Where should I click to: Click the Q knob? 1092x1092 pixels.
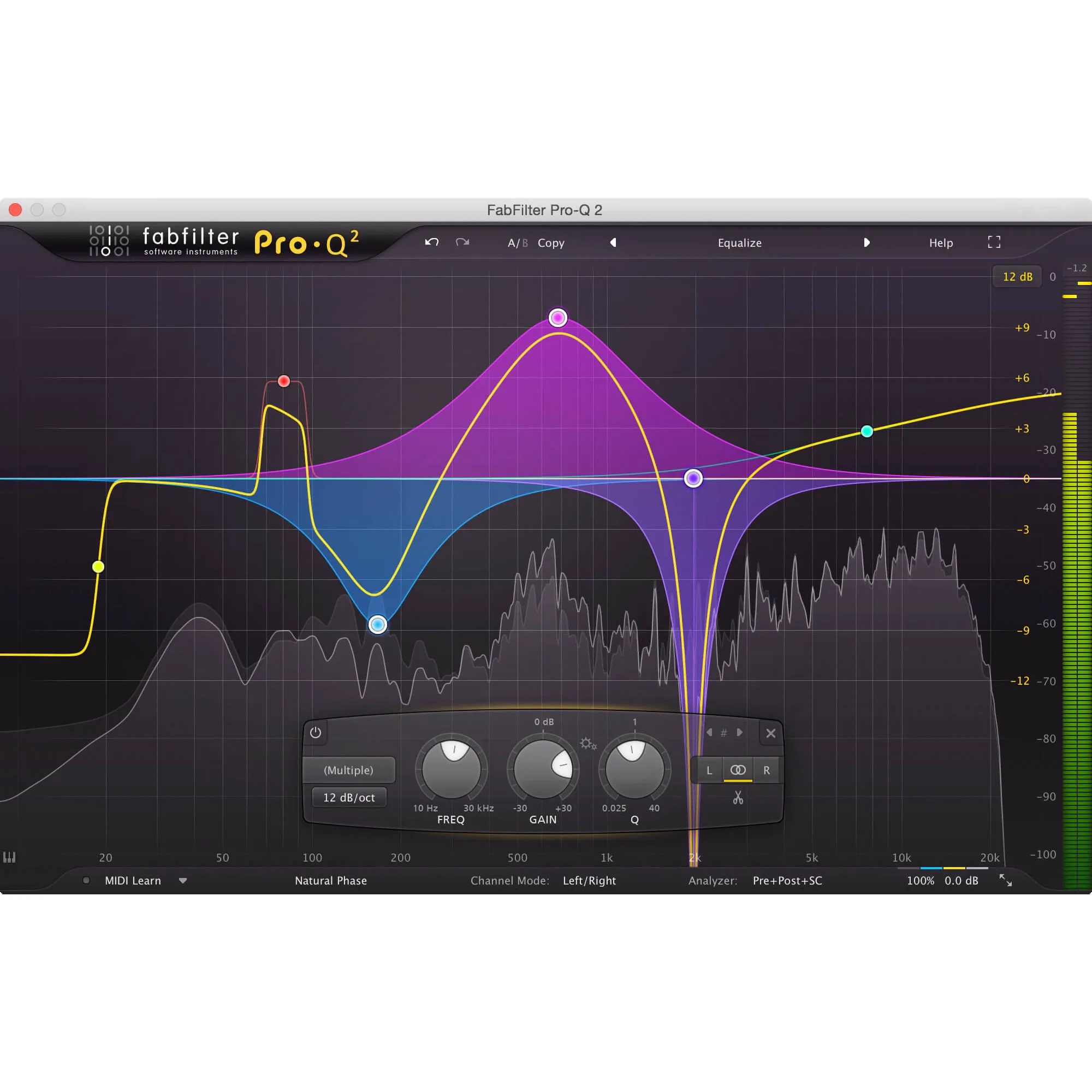click(x=635, y=769)
